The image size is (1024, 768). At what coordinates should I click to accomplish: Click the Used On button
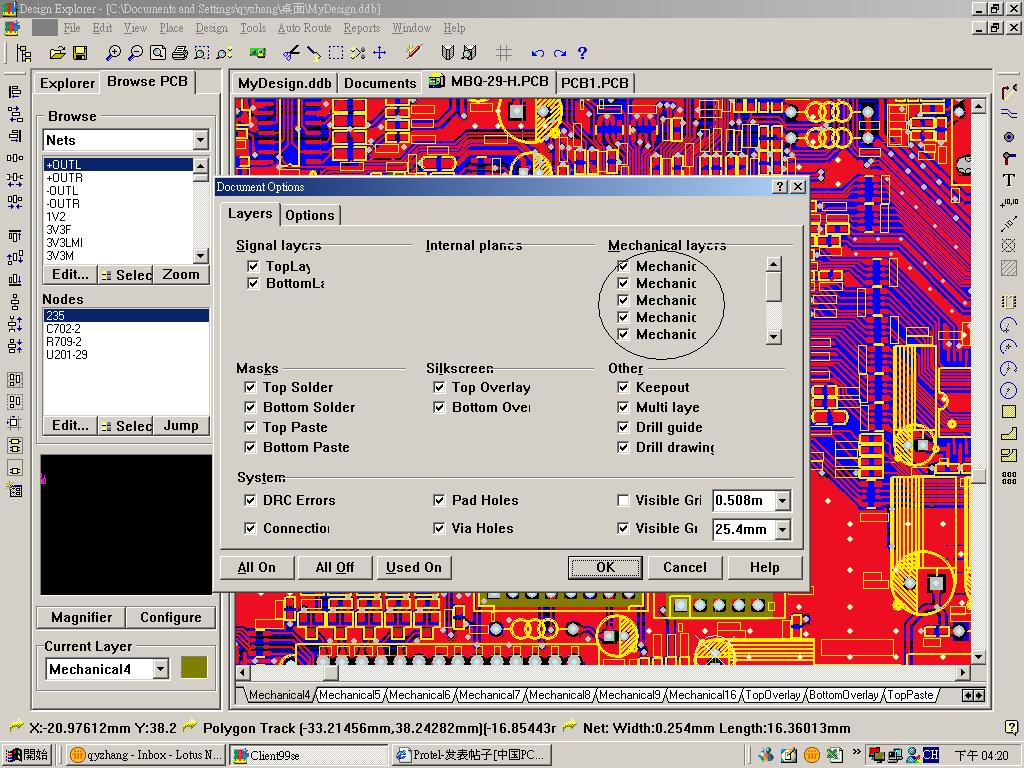coord(414,567)
